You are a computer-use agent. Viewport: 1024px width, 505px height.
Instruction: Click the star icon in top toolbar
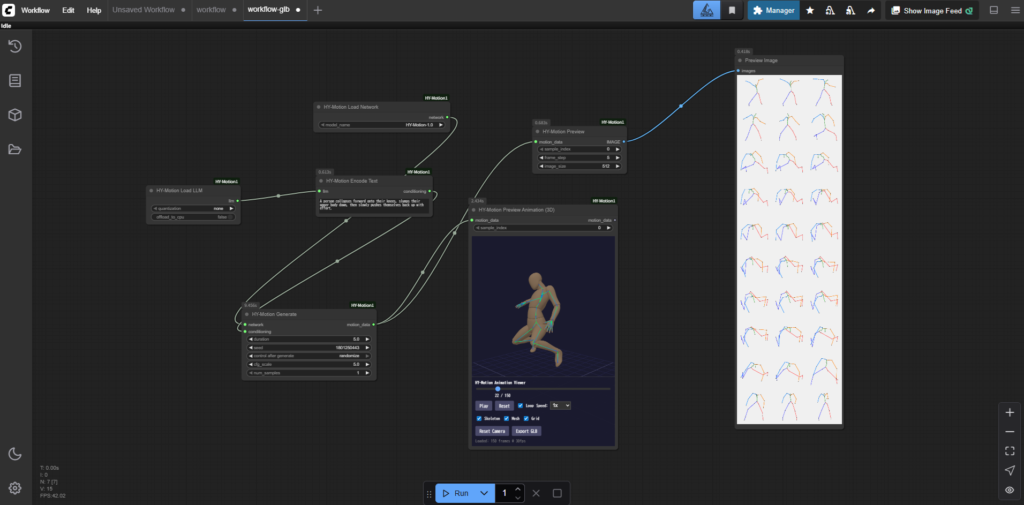pos(810,10)
